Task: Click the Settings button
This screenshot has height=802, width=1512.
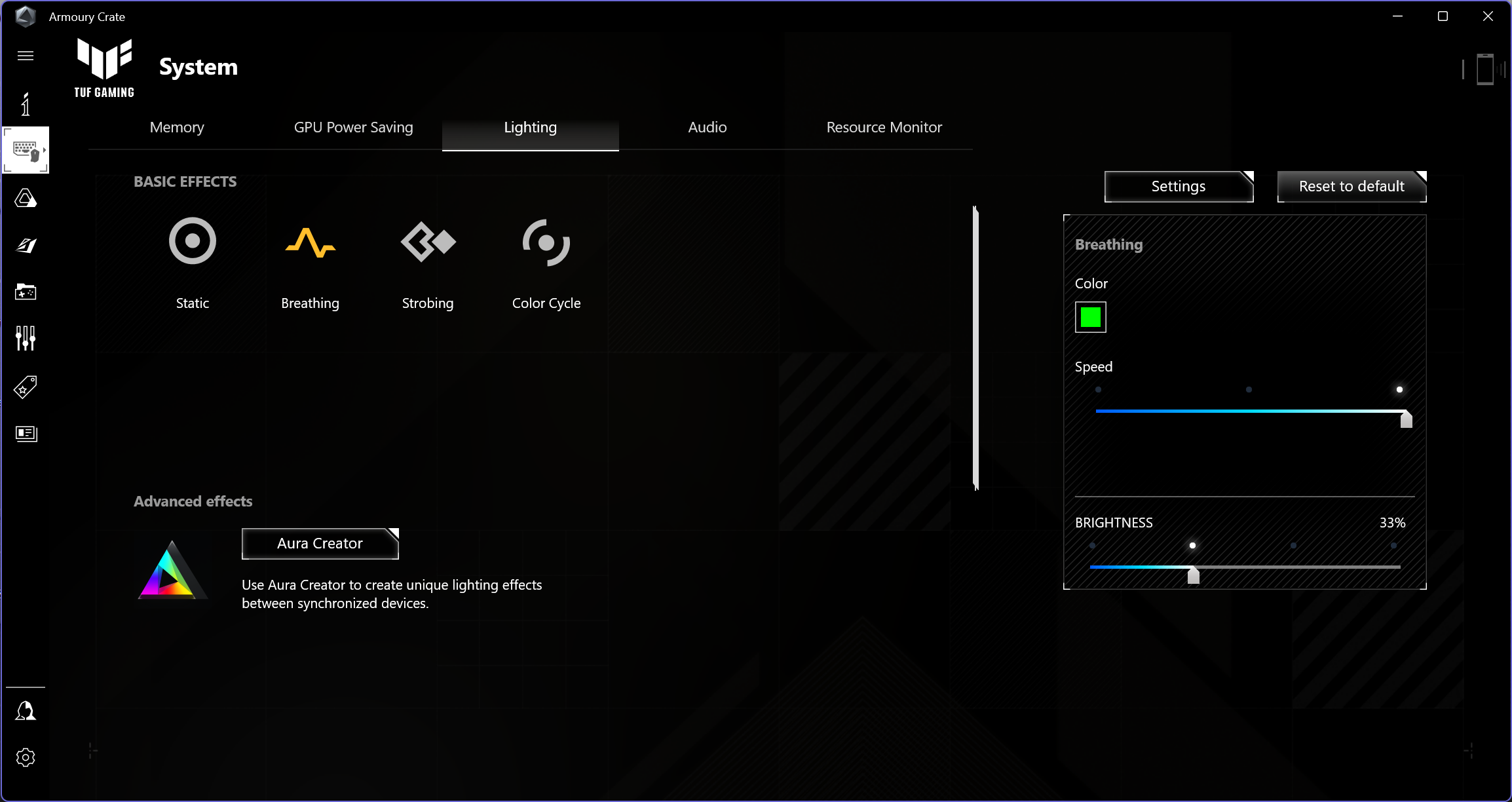Action: pos(1178,187)
